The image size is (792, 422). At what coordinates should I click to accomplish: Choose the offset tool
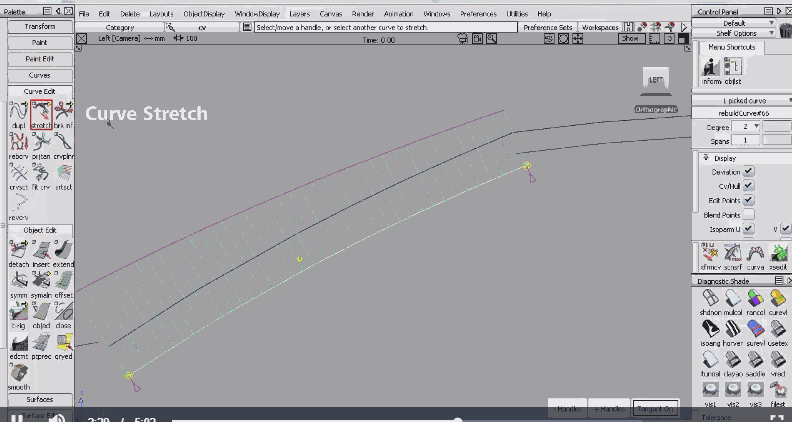[x=63, y=284]
